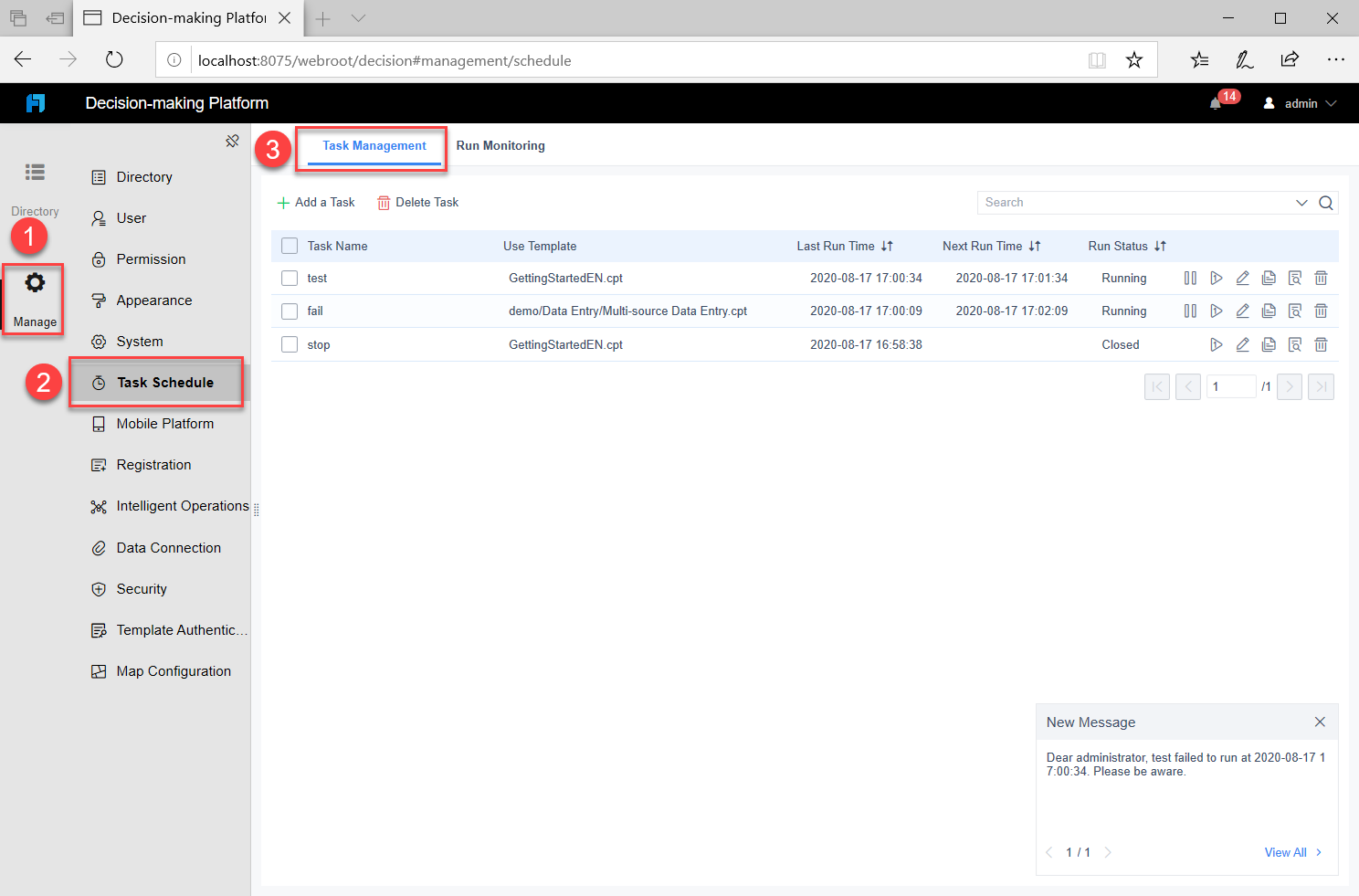
Task: Open notifications via the bell icon
Action: click(x=1215, y=103)
